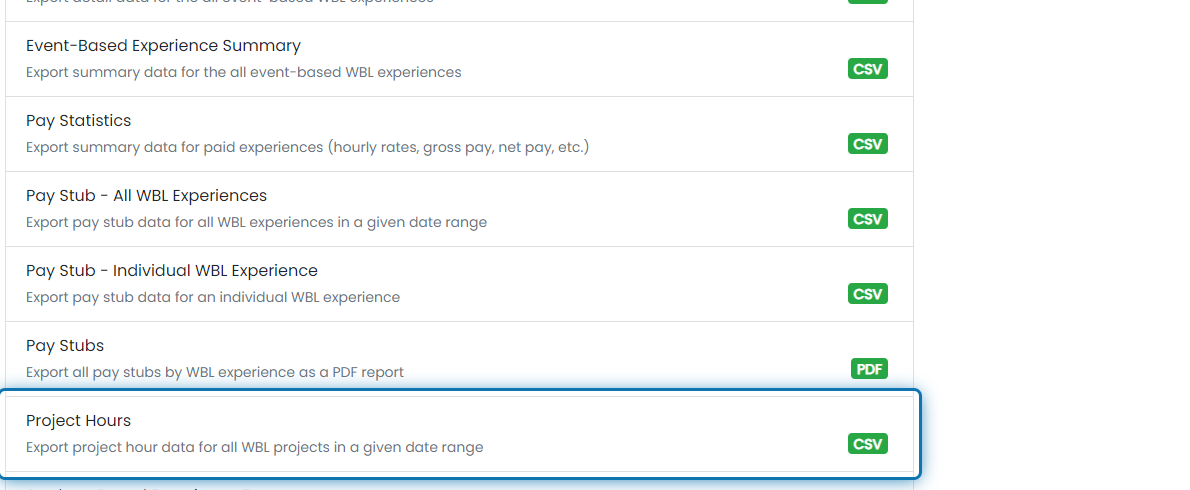Click the description about summary data for event-based WBL experiences

[x=244, y=72]
